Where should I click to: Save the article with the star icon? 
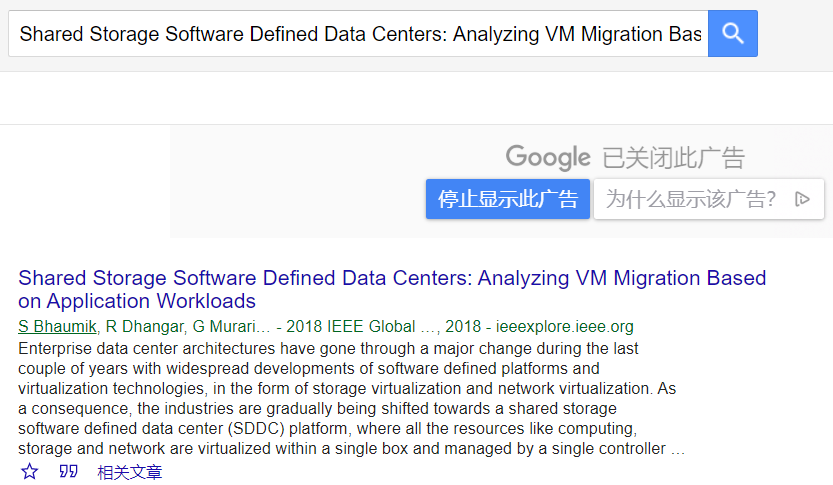tap(30, 471)
